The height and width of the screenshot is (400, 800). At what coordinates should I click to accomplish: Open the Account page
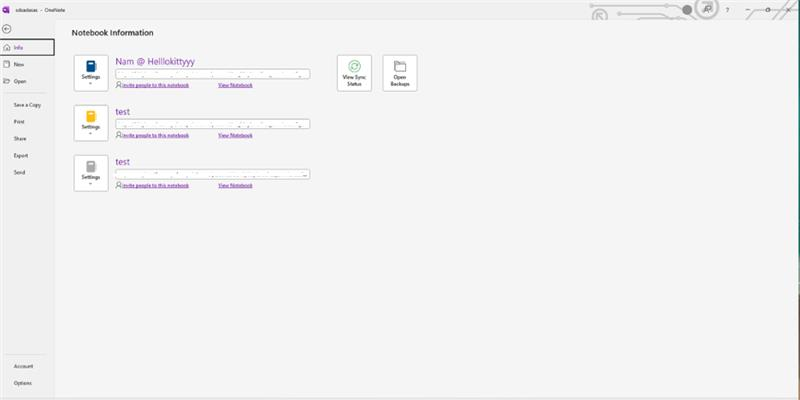(x=28, y=366)
